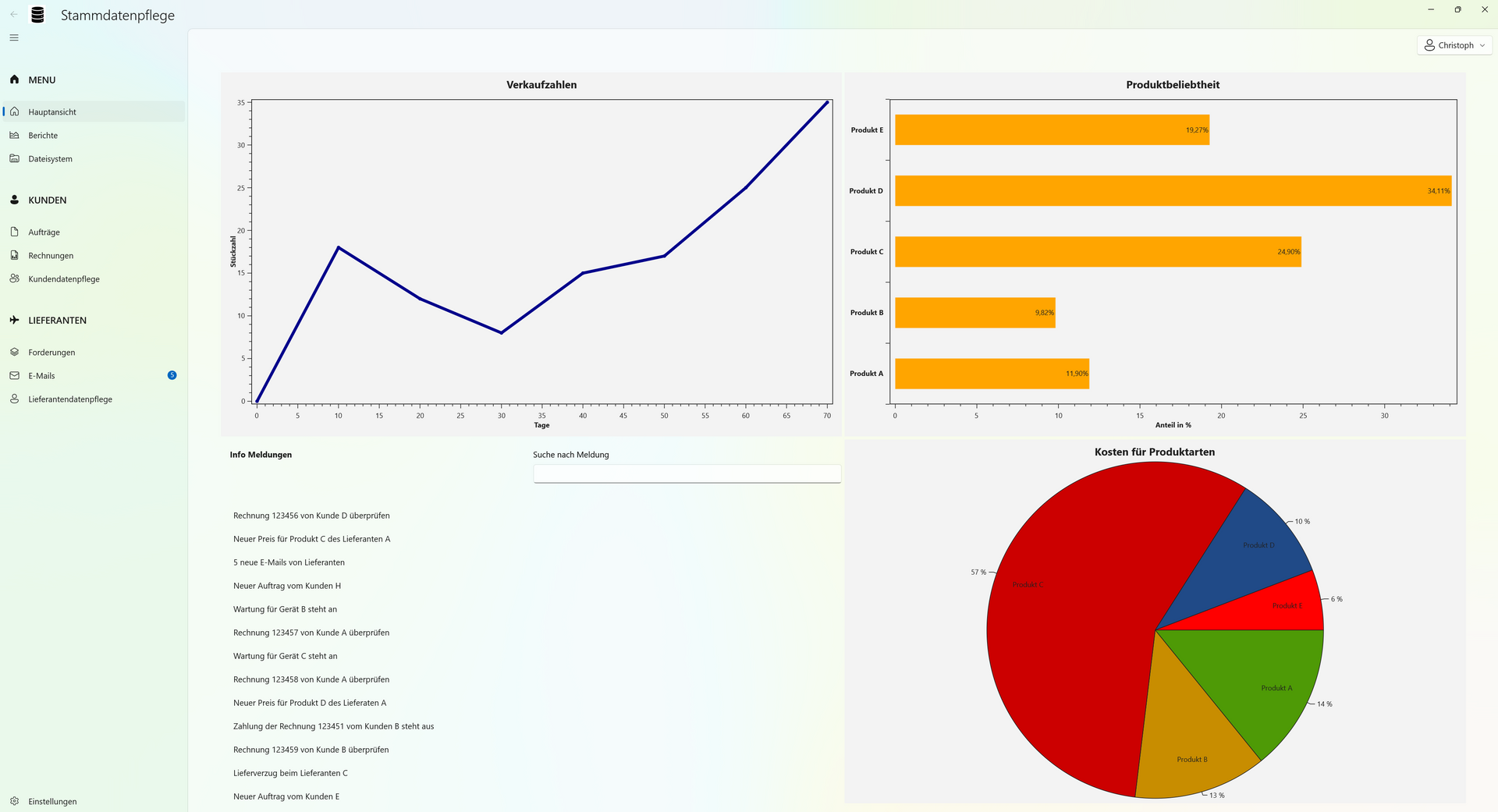Navigate to Lieferantendatenpflege
This screenshot has width=1498, height=812.
click(x=70, y=399)
